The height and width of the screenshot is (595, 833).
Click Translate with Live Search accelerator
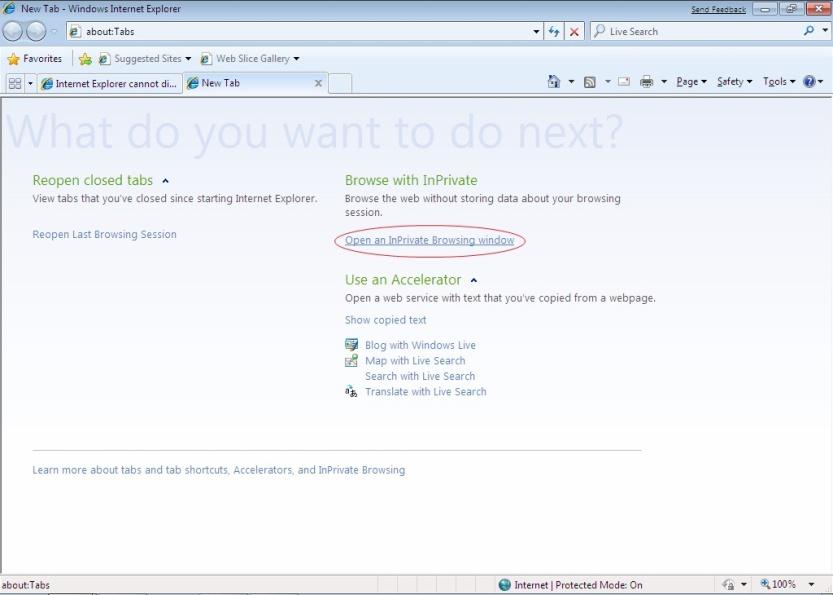point(425,392)
